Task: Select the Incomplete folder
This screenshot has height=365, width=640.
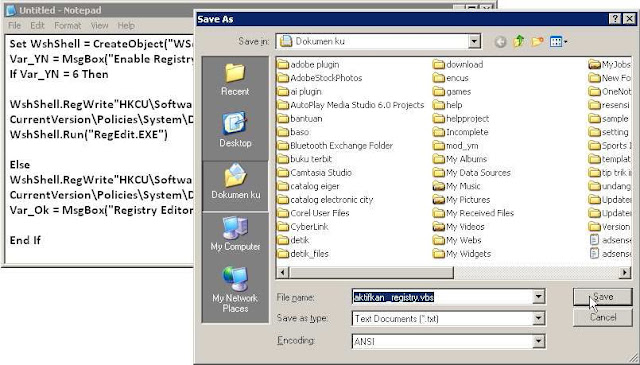Action: point(461,132)
